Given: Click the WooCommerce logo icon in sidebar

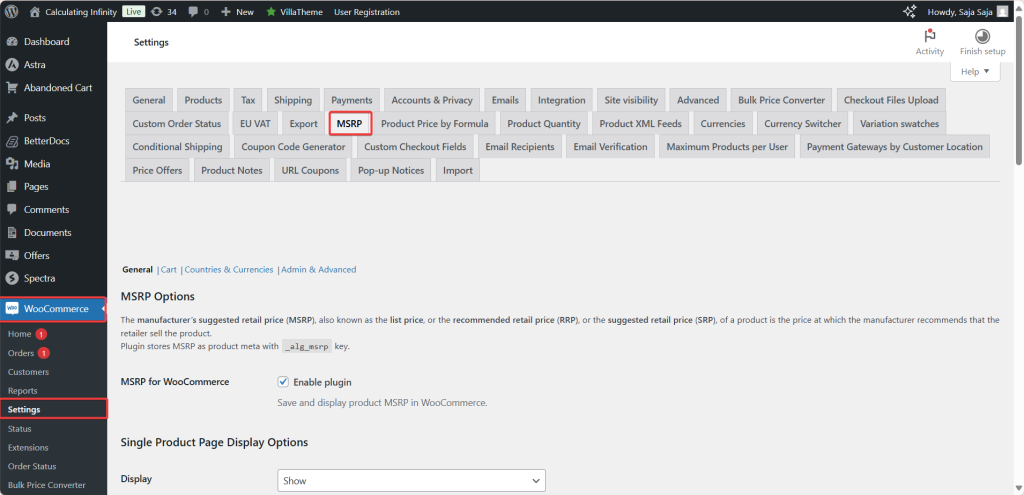Looking at the screenshot, I should coord(12,309).
